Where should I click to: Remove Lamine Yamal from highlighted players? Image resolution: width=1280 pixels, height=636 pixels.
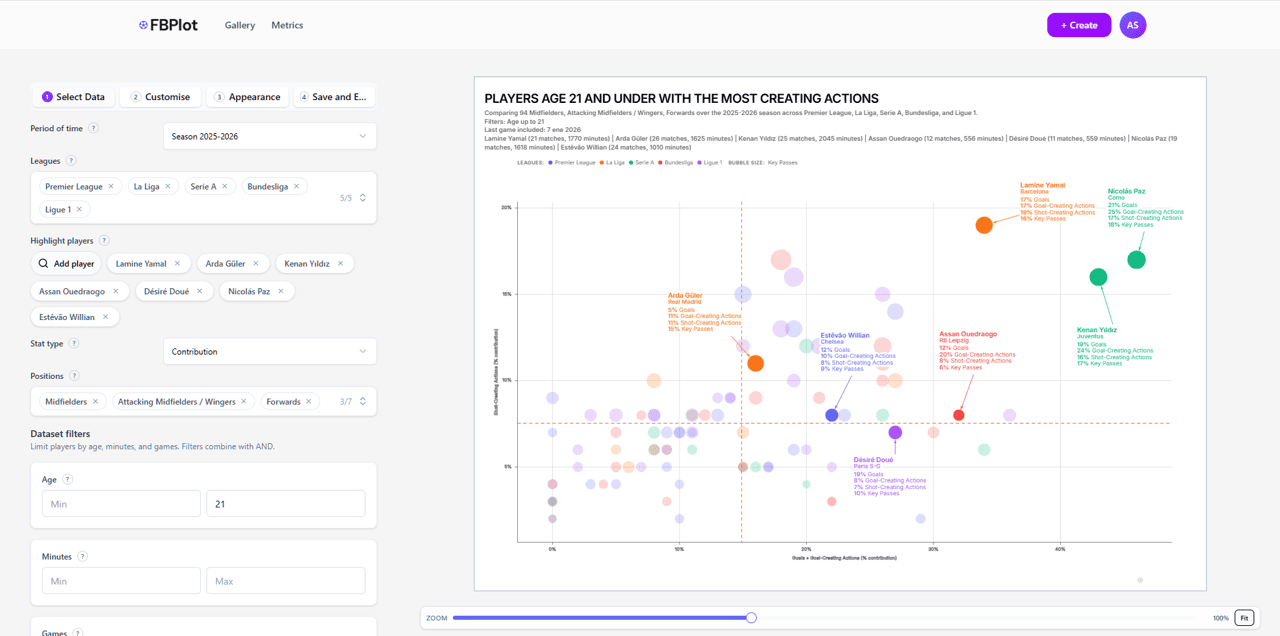[177, 264]
